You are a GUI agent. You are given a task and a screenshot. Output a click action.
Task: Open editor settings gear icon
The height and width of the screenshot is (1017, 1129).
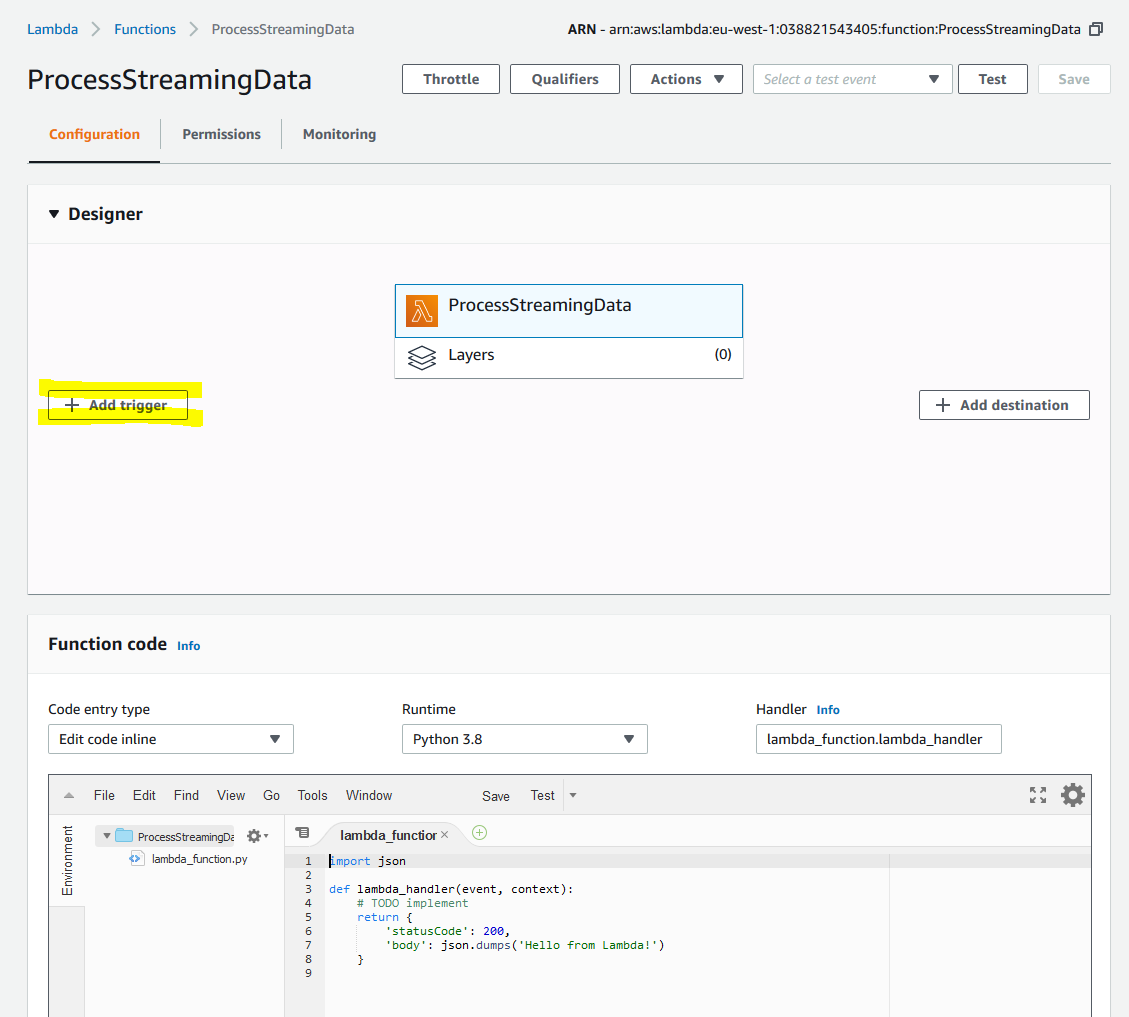tap(1073, 795)
